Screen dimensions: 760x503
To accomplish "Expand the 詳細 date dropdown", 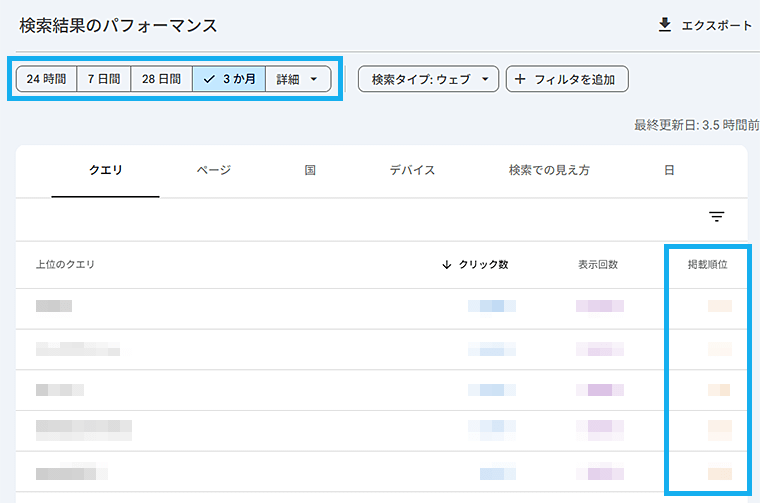I will (298, 79).
